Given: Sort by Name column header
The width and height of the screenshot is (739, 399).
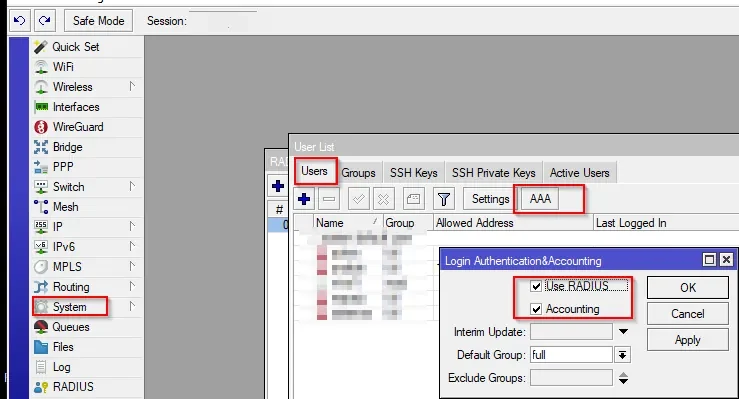Looking at the screenshot, I should (347, 223).
